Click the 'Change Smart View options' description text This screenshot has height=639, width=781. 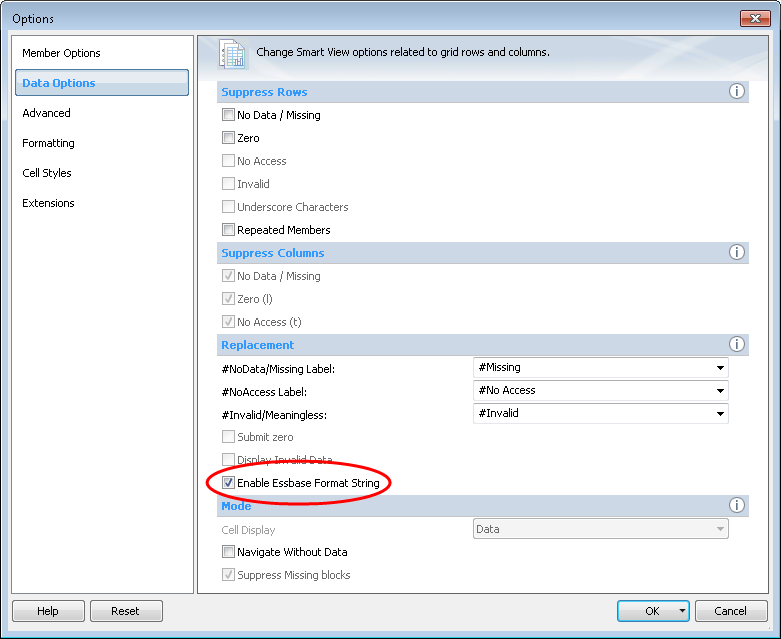[403, 52]
